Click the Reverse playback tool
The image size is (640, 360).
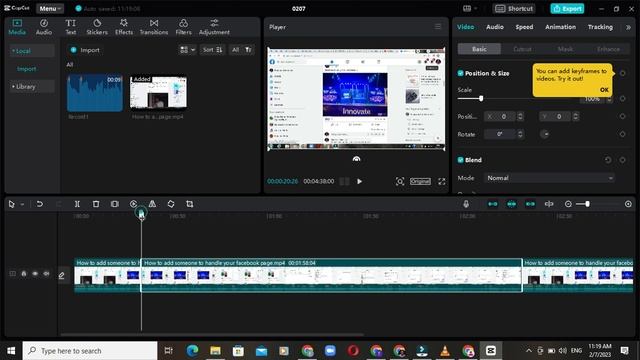tap(133, 204)
